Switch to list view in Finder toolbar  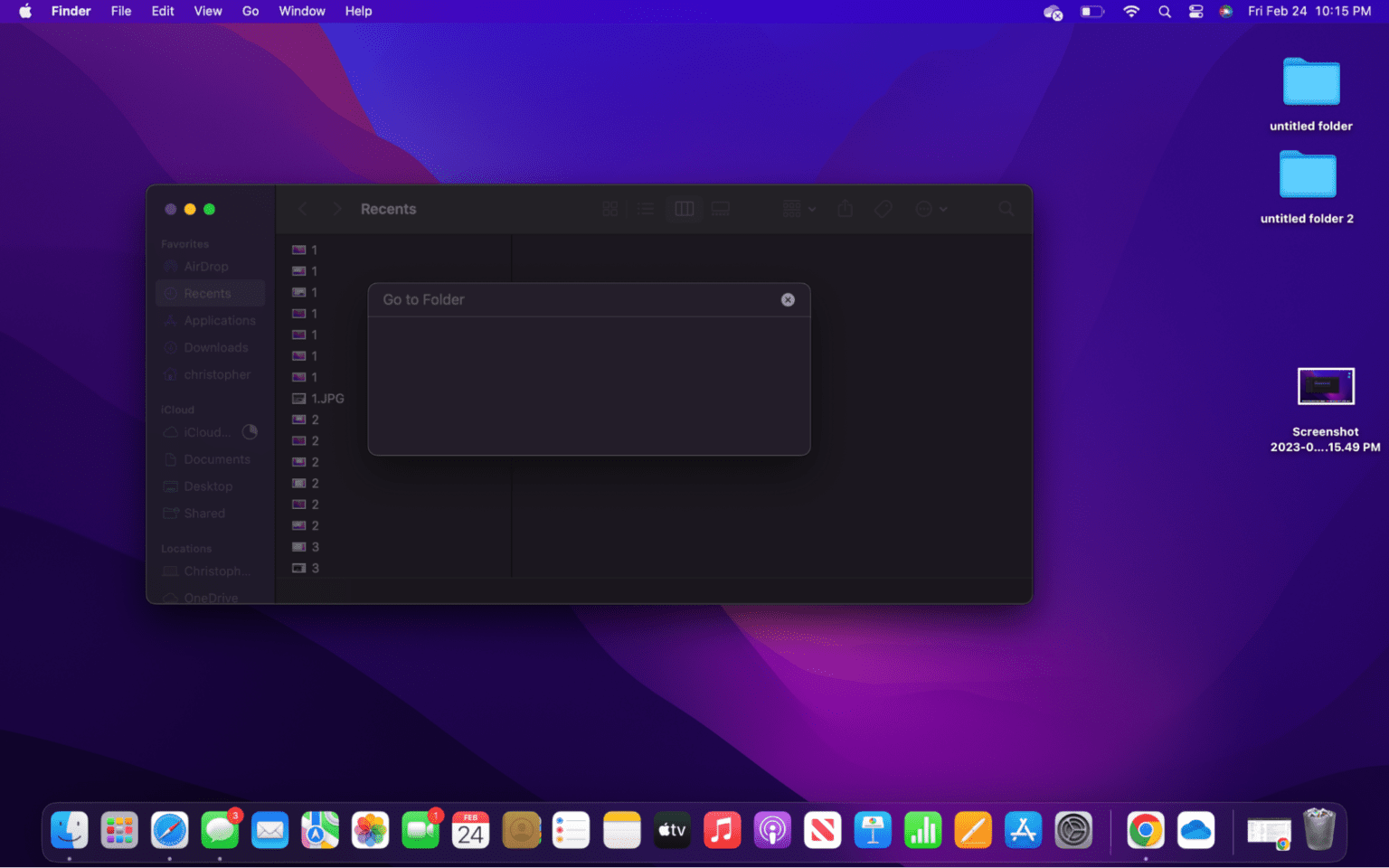646,208
